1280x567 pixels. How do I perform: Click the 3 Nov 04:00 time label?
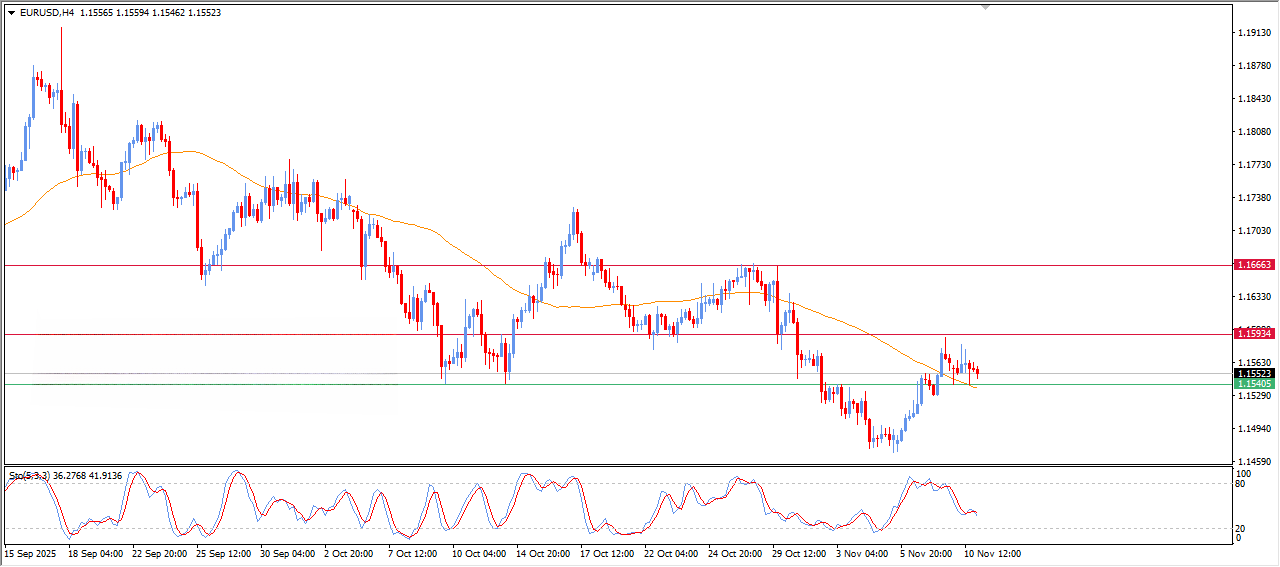862,553
